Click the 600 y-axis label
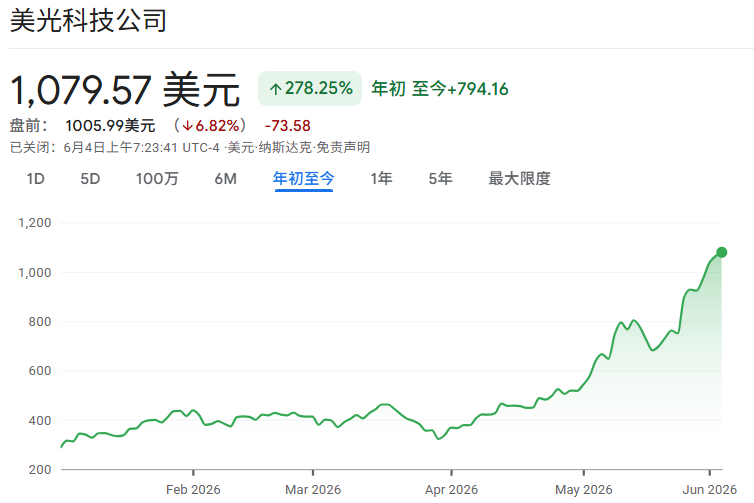 click(40, 371)
